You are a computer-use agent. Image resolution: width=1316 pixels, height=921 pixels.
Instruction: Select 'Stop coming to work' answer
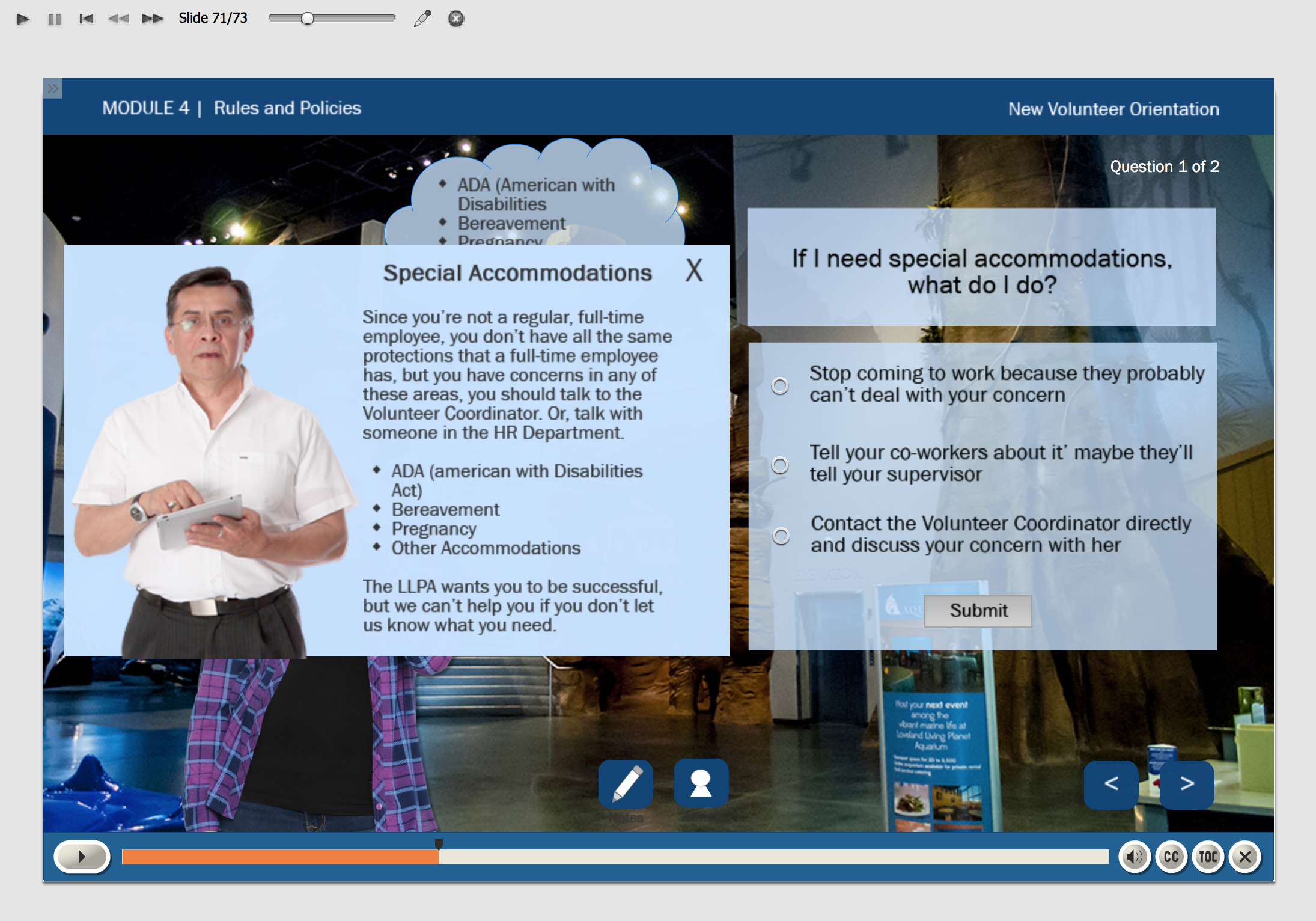coord(780,385)
